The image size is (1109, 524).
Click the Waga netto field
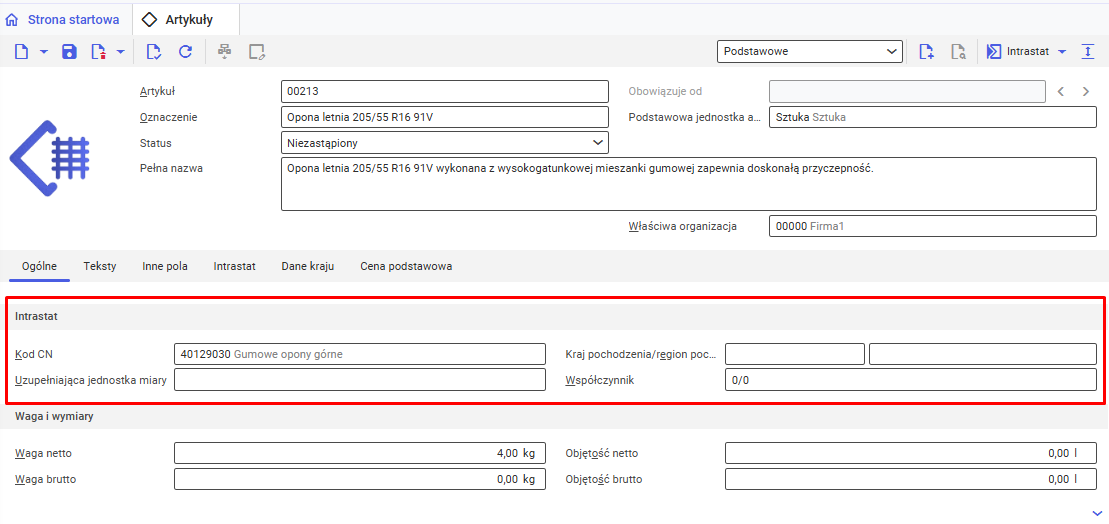[359, 453]
